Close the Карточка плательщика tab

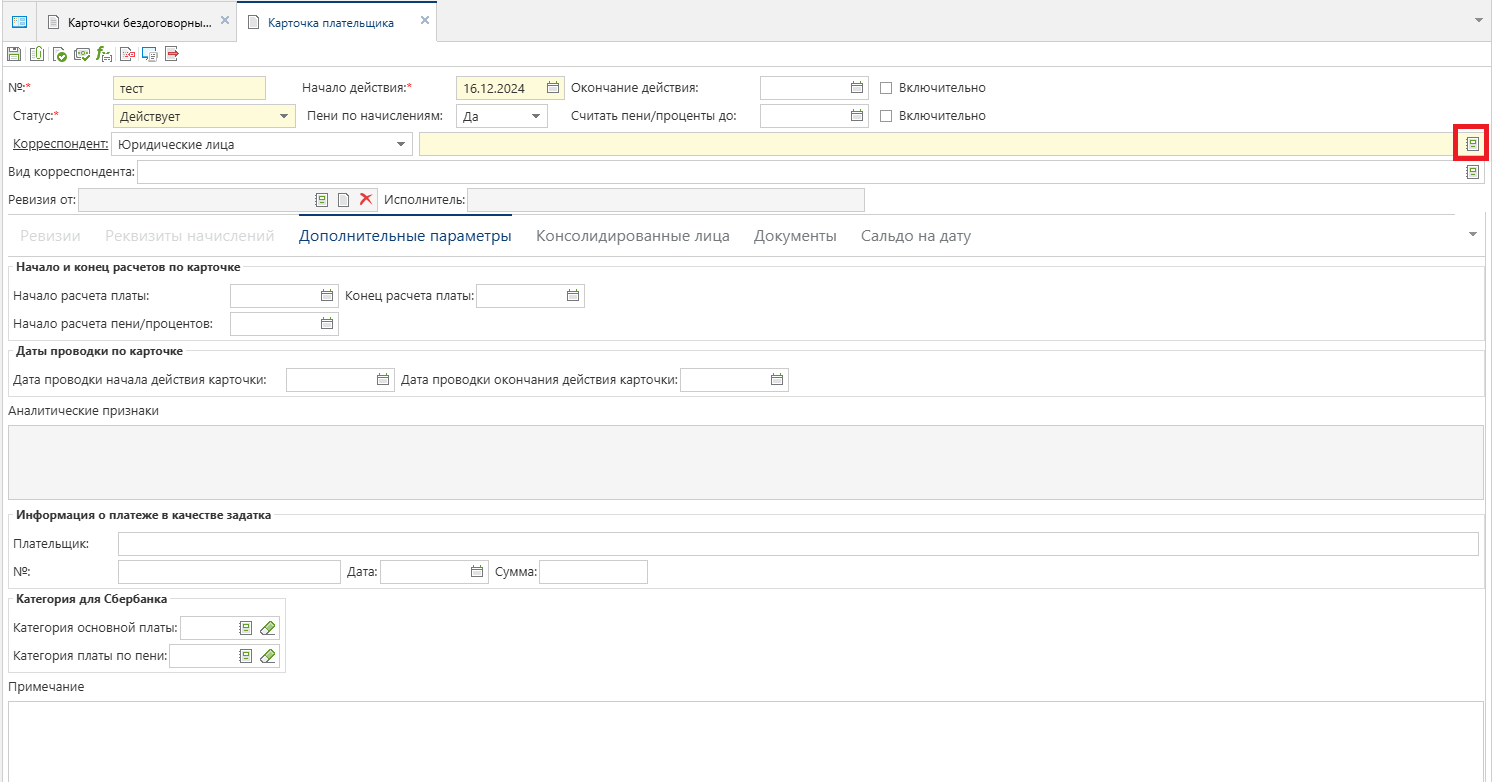click(425, 21)
